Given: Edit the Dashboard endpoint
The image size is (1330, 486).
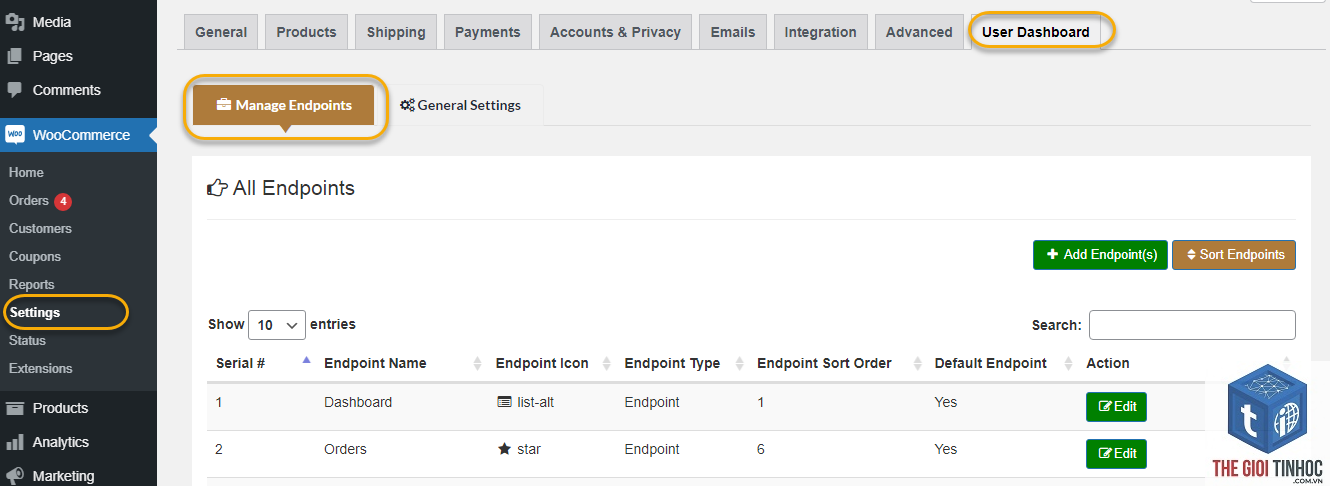Looking at the screenshot, I should point(1116,407).
